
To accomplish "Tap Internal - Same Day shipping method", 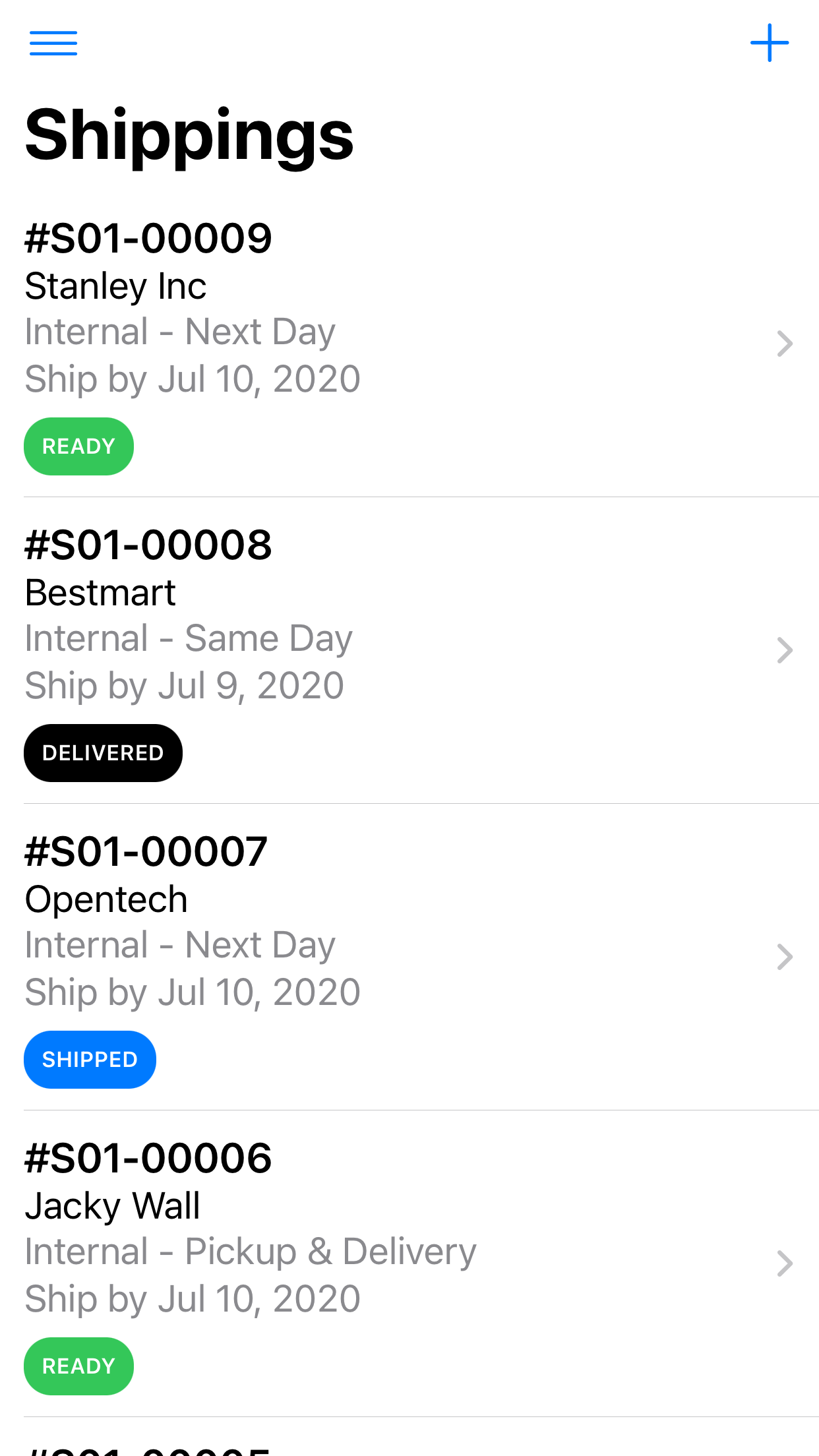I will coord(189,639).
